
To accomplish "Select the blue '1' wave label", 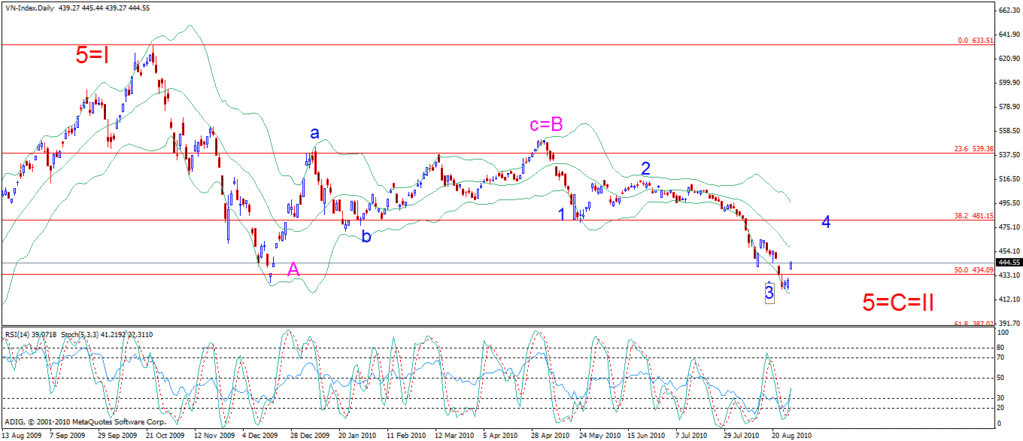I will [x=562, y=214].
